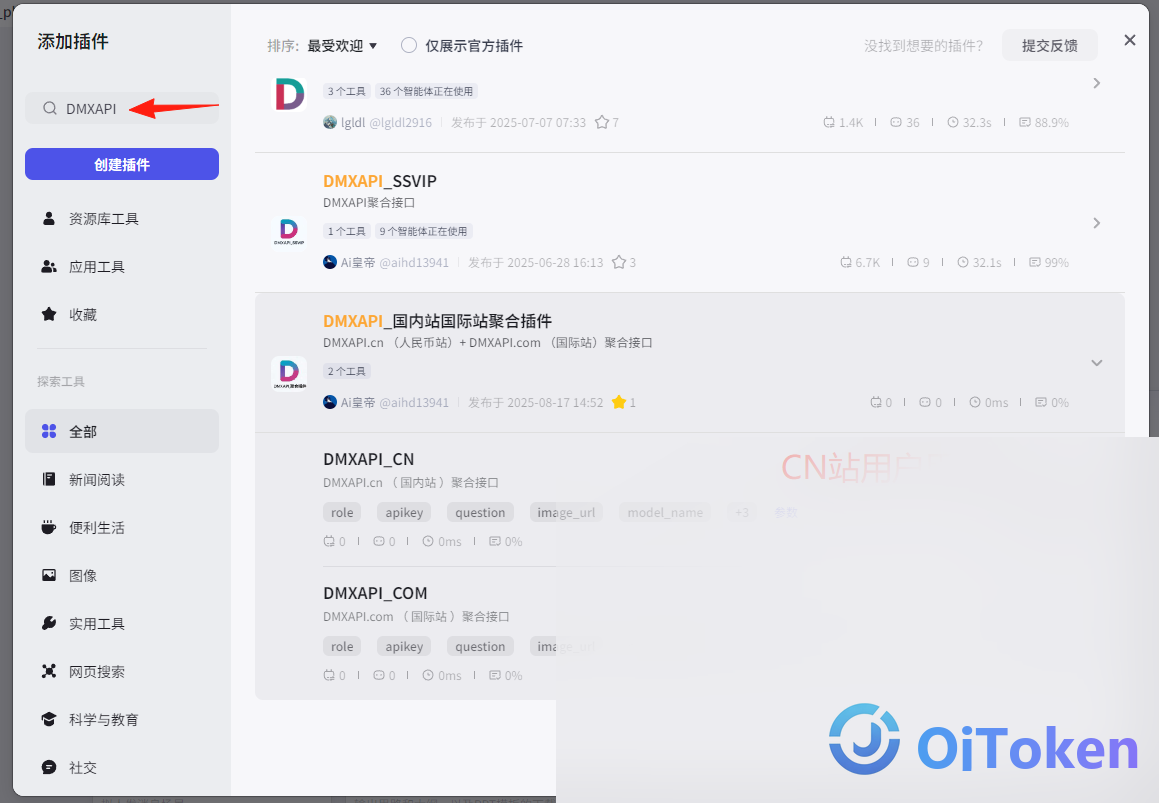Click the search magnifier icon
Viewport: 1159px width, 803px height.
(50, 109)
